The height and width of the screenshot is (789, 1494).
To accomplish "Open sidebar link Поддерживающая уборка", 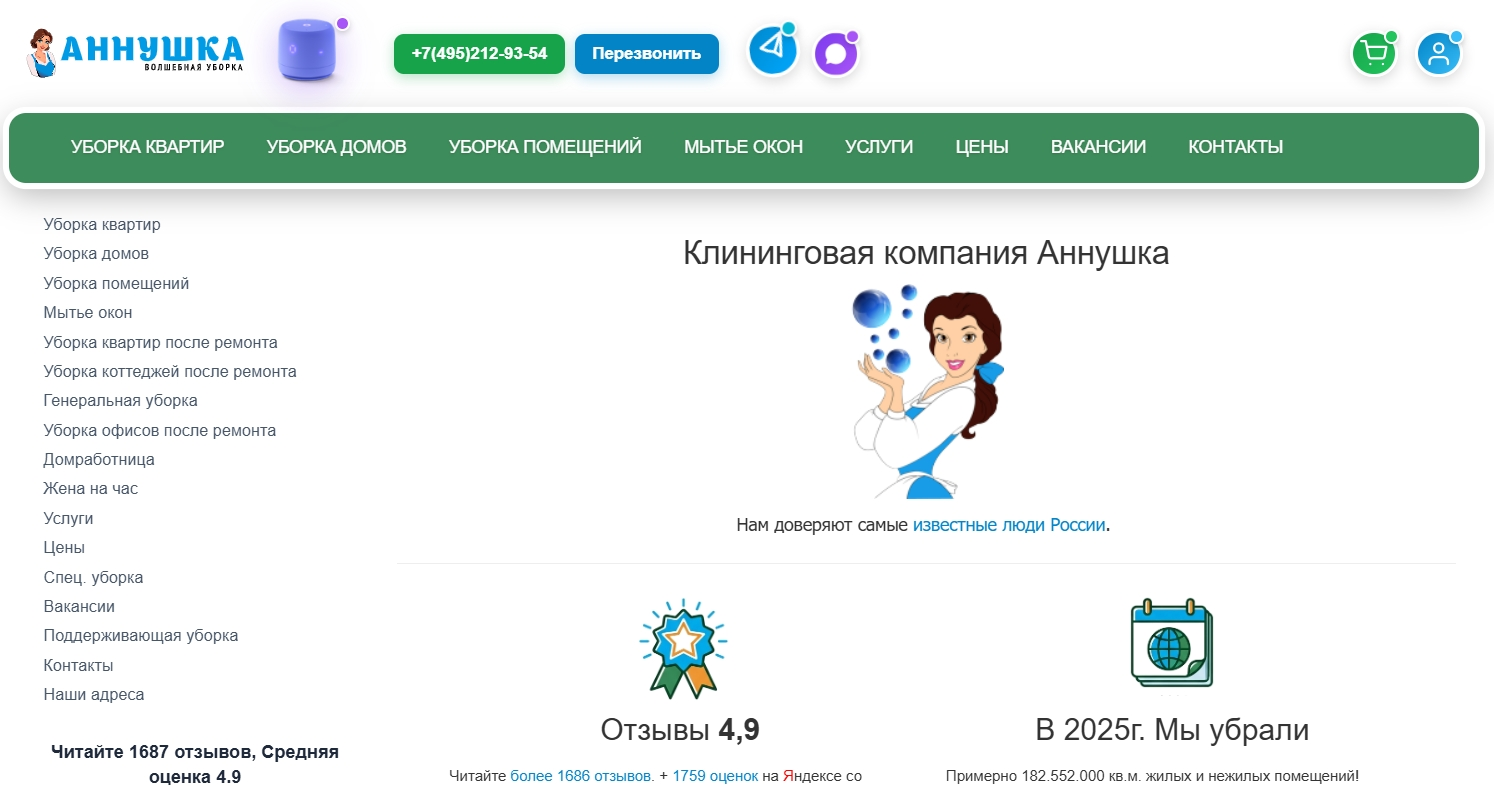I will [x=141, y=636].
